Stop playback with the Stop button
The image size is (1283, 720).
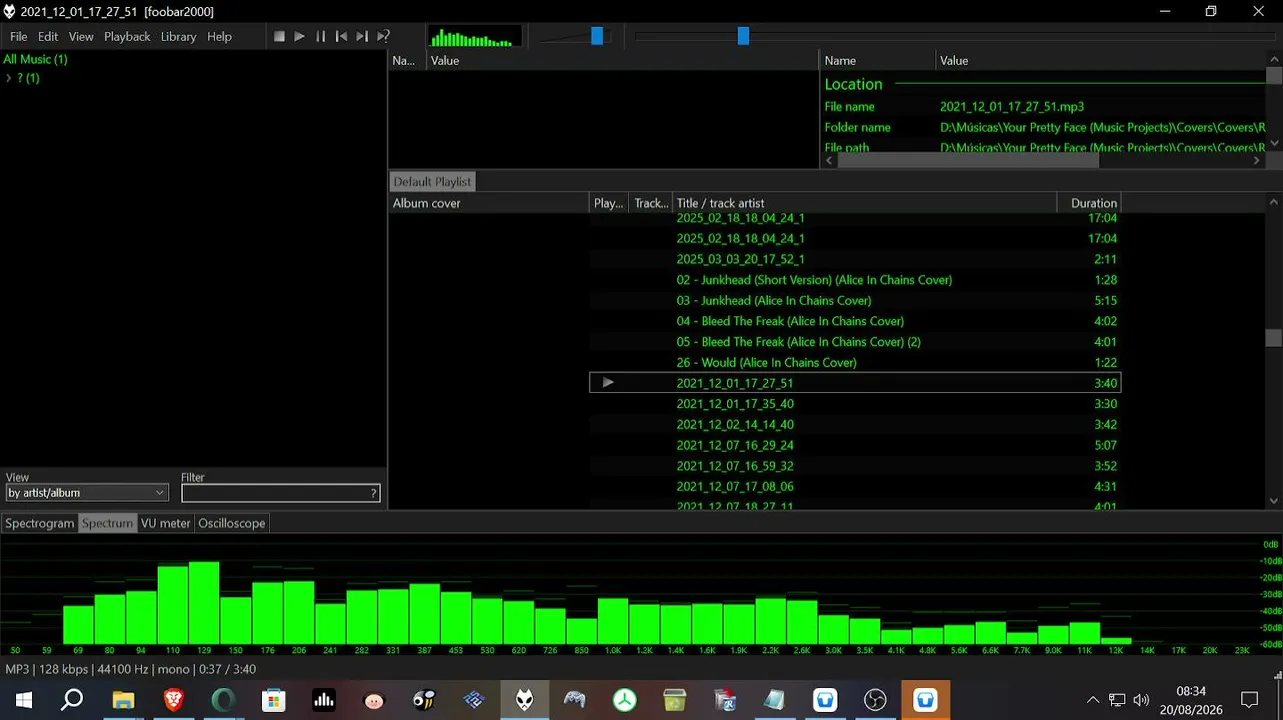coord(279,36)
